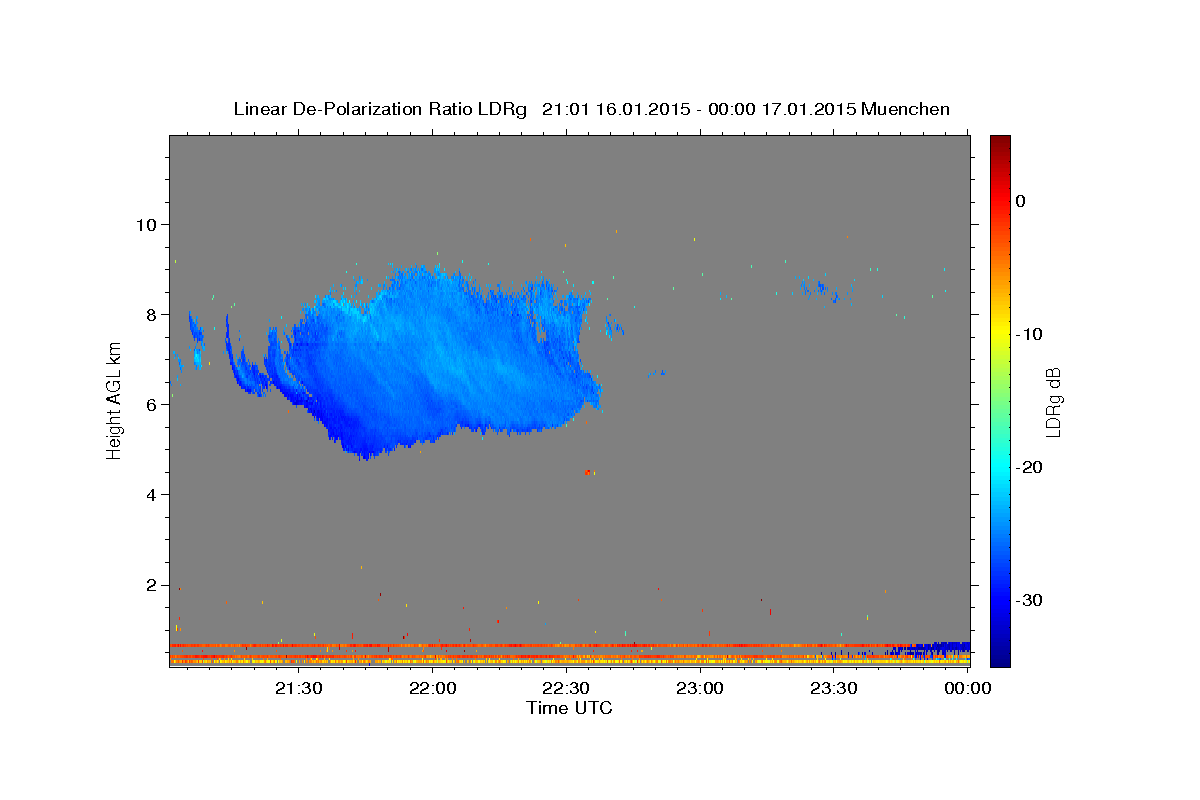1200x800 pixels.
Task: Click the "22:00" time tick label
Action: (433, 688)
